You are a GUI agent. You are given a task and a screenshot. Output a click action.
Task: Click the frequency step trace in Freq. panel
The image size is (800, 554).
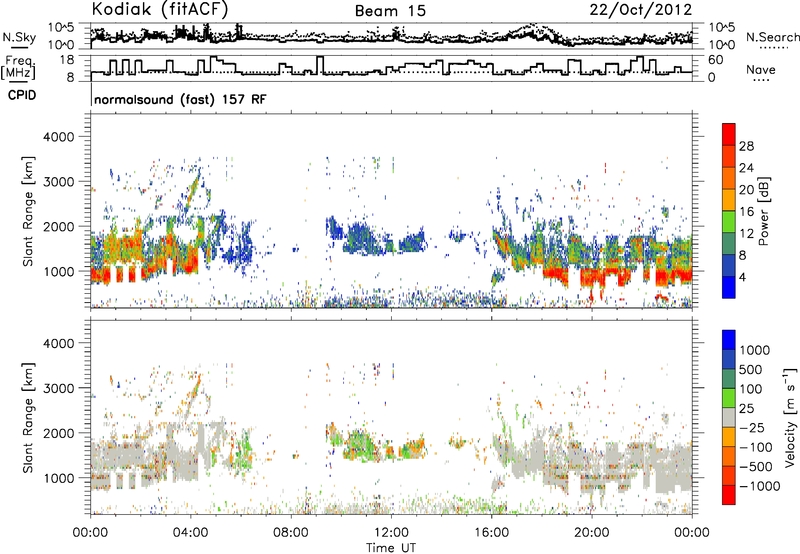coord(392,67)
